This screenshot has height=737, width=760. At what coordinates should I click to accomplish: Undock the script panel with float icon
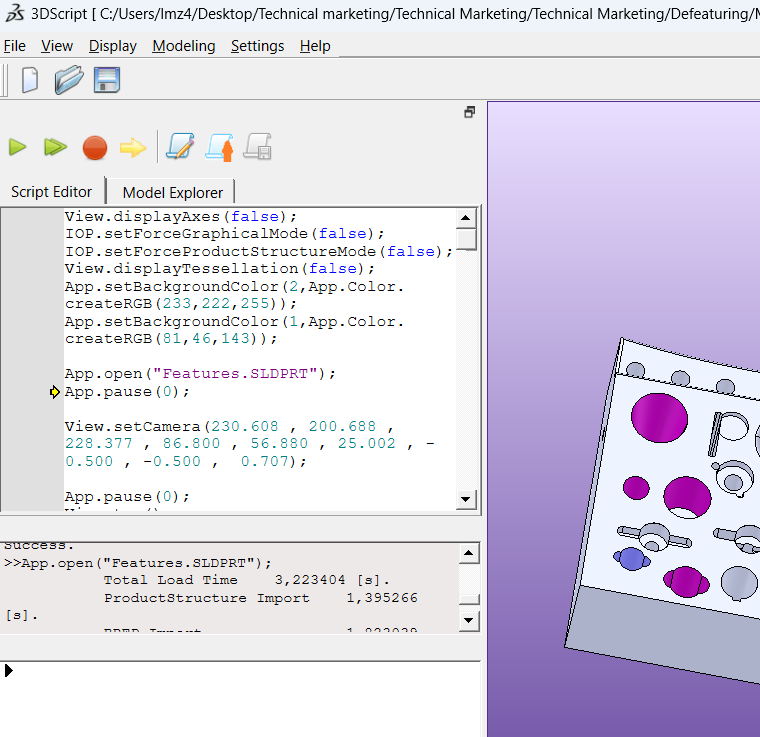469,112
